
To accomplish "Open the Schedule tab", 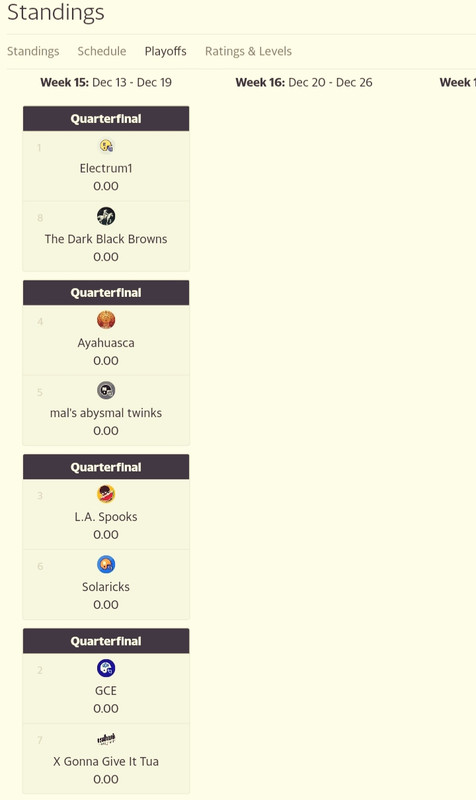I will [102, 51].
